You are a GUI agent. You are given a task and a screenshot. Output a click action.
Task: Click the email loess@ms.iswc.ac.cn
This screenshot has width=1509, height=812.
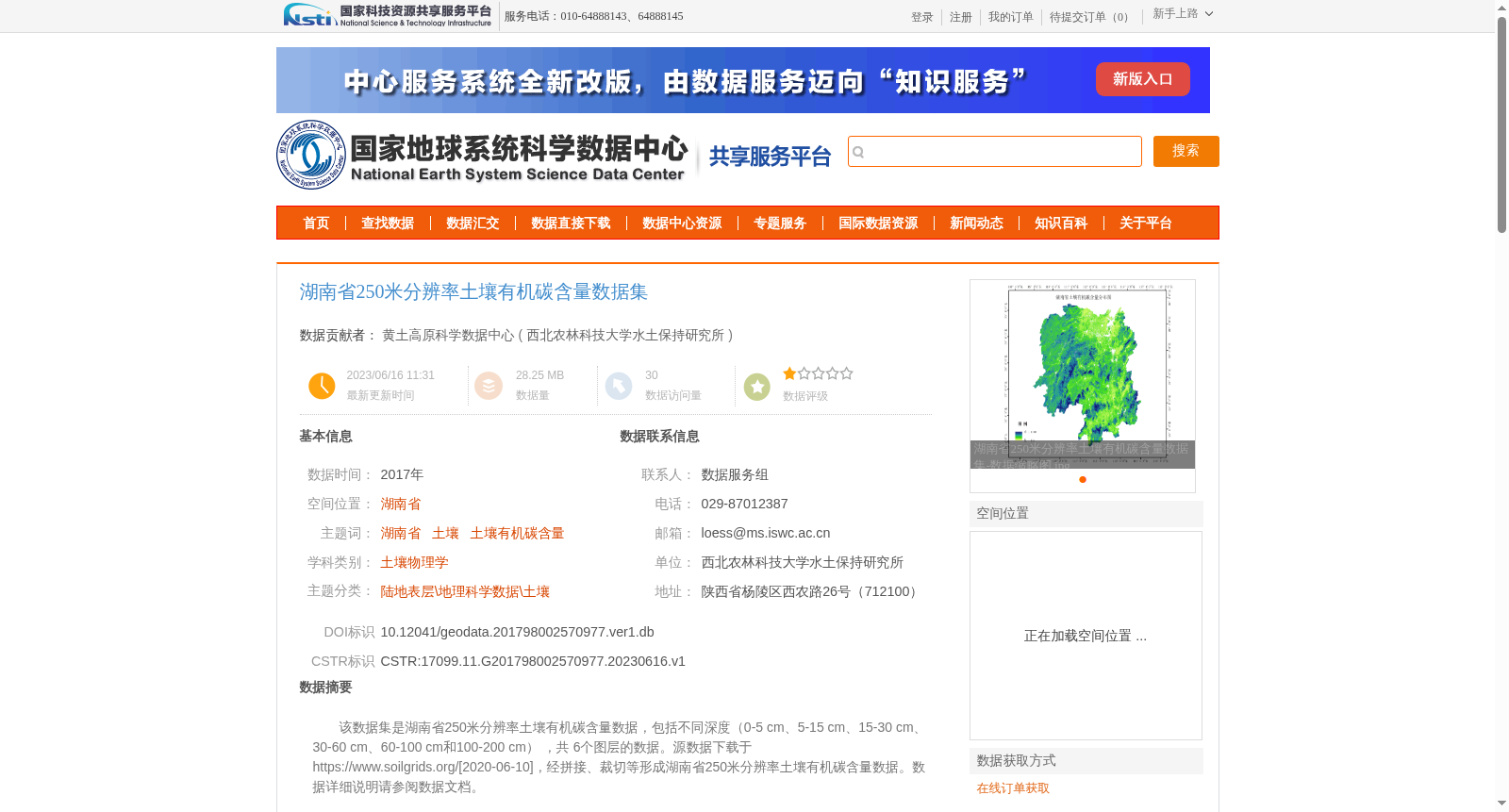click(x=766, y=533)
